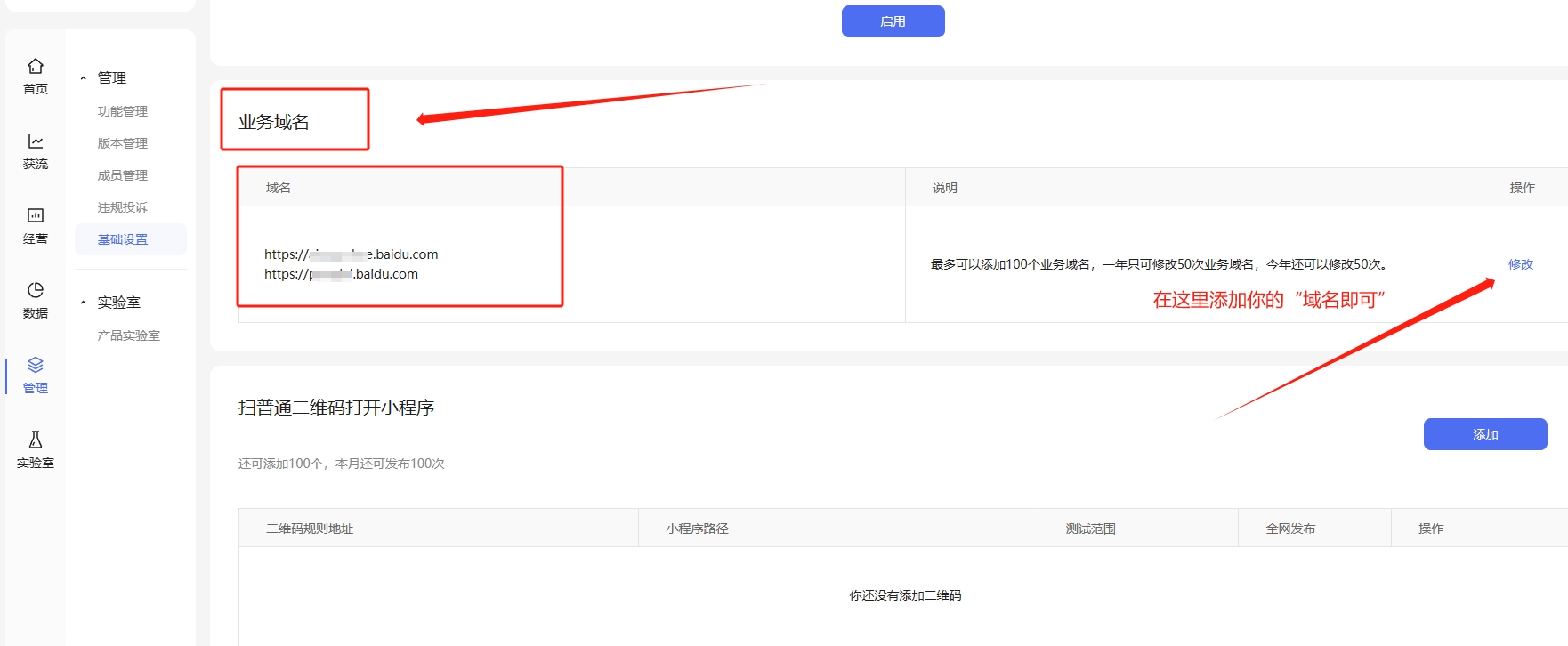The image size is (1568, 646).
Task: Click the 扫普通二维码打开小程序 heading
Action: pyautogui.click(x=336, y=408)
